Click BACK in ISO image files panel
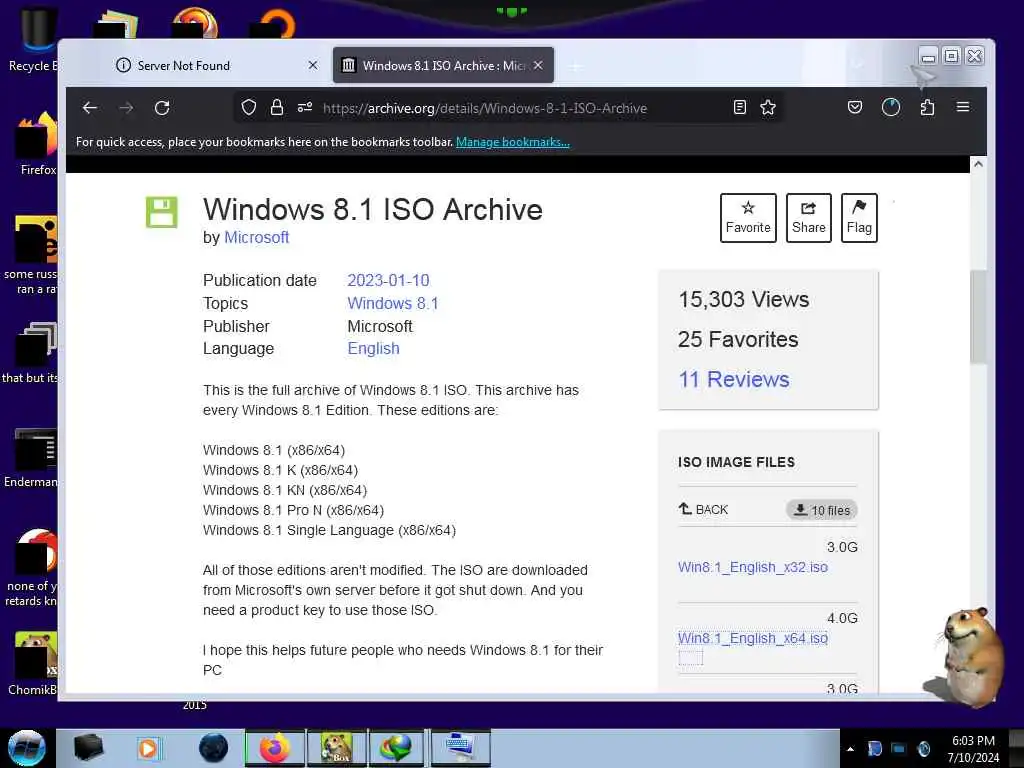 pos(703,509)
